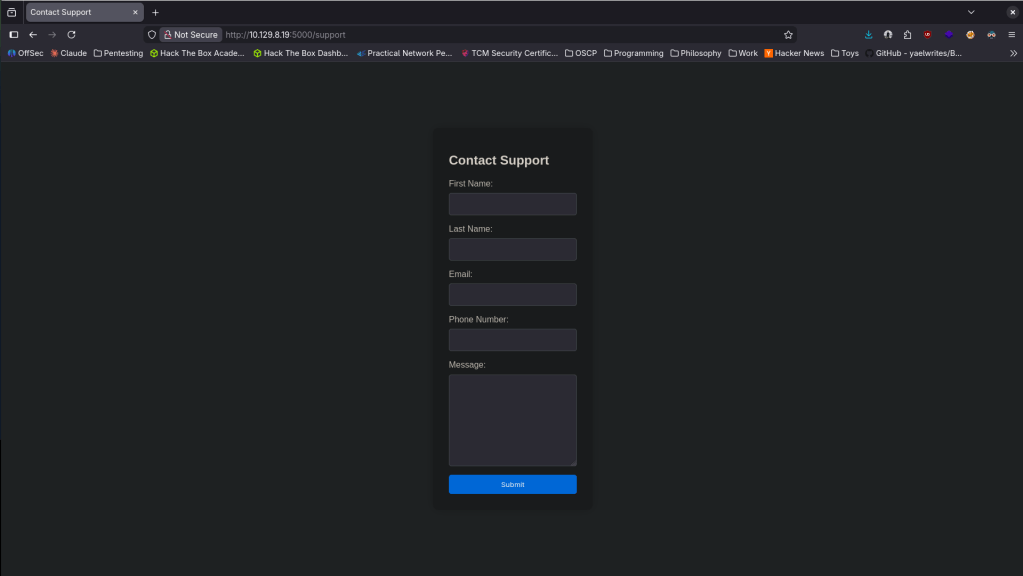Viewport: 1023px width, 576px height.
Task: Reload the Contact Support page
Action: (71, 34)
